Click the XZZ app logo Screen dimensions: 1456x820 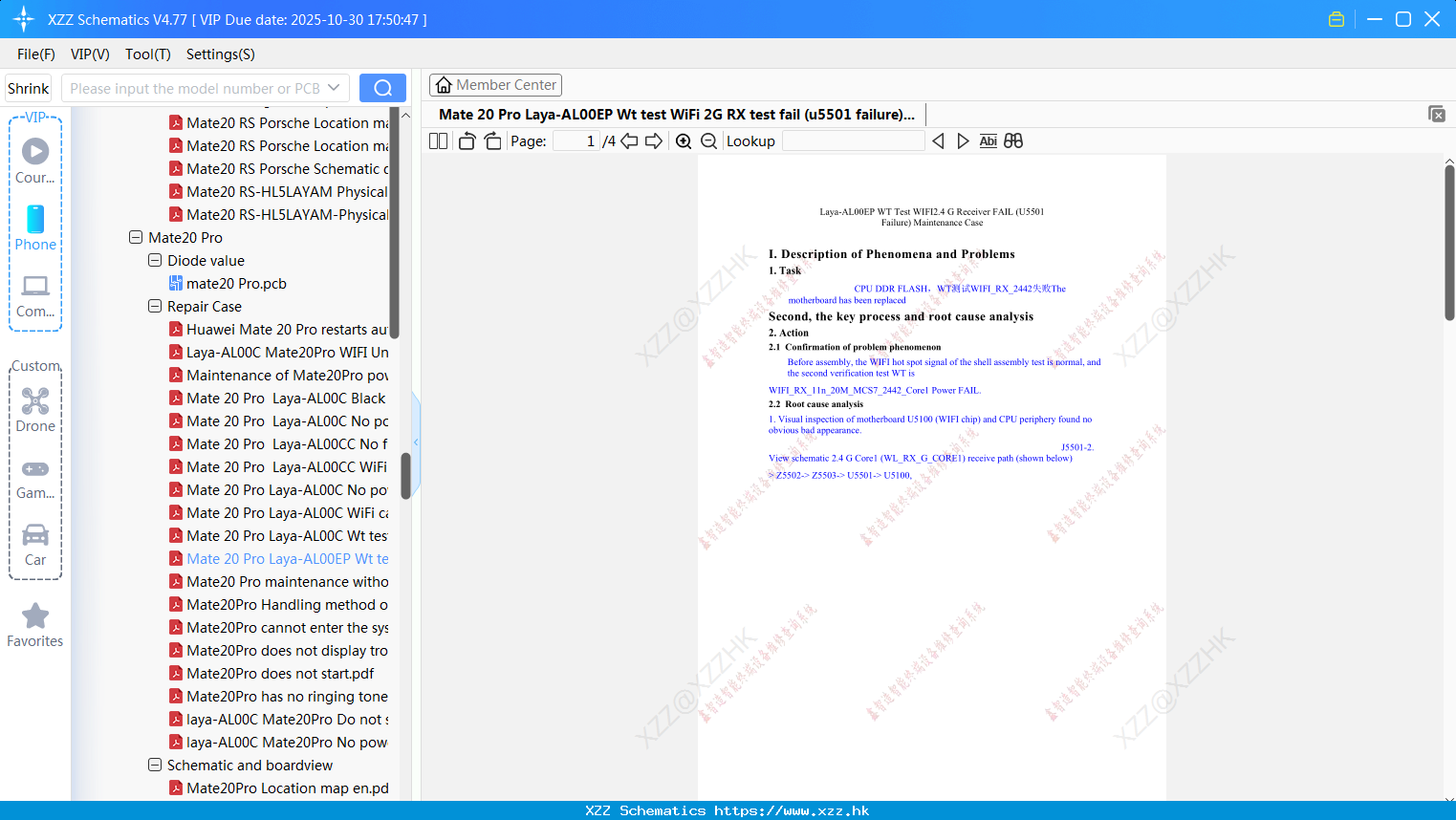(x=24, y=19)
